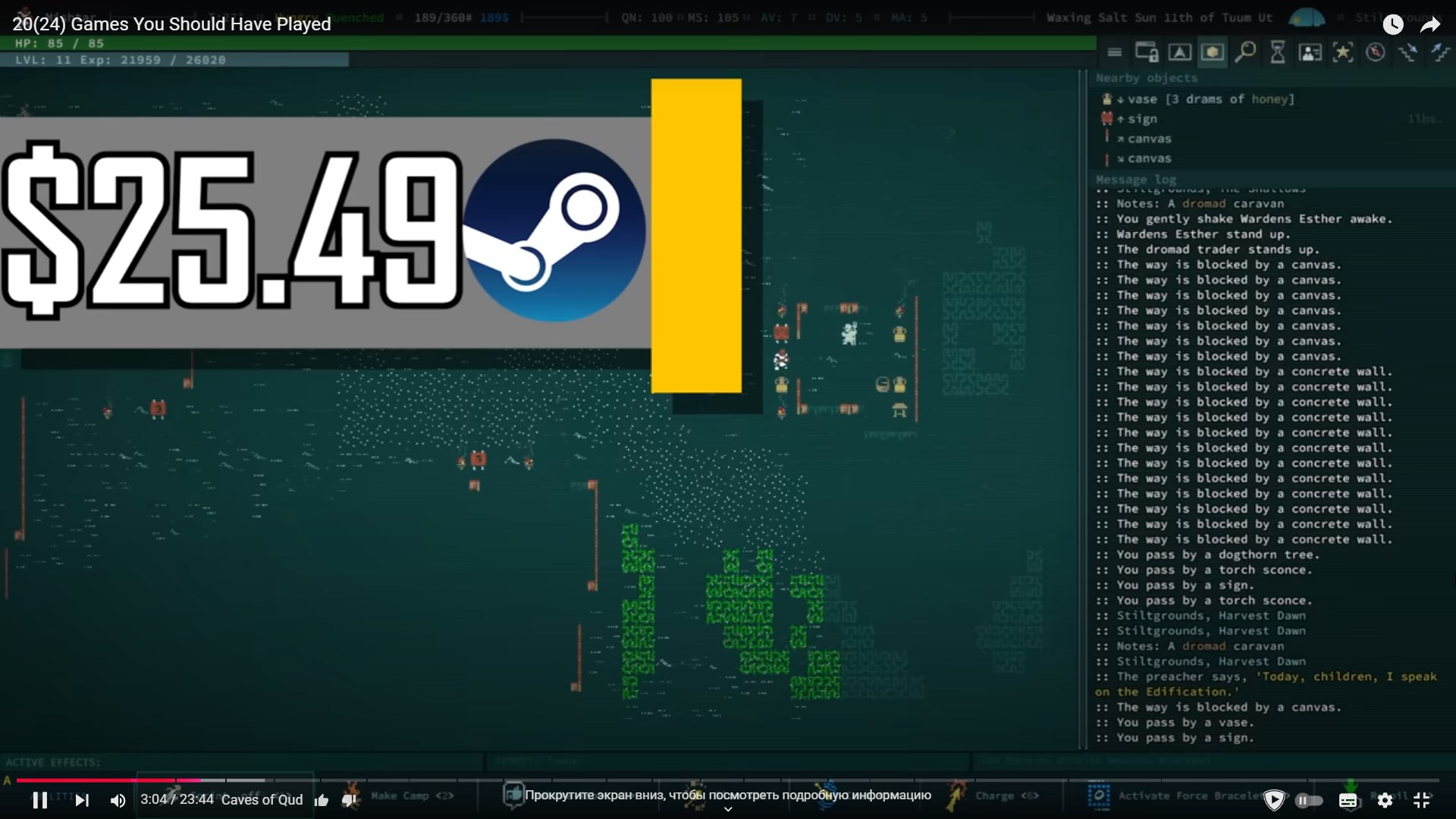The height and width of the screenshot is (819, 1456).
Task: Click the ascend stairs icon
Action: coord(1440,52)
